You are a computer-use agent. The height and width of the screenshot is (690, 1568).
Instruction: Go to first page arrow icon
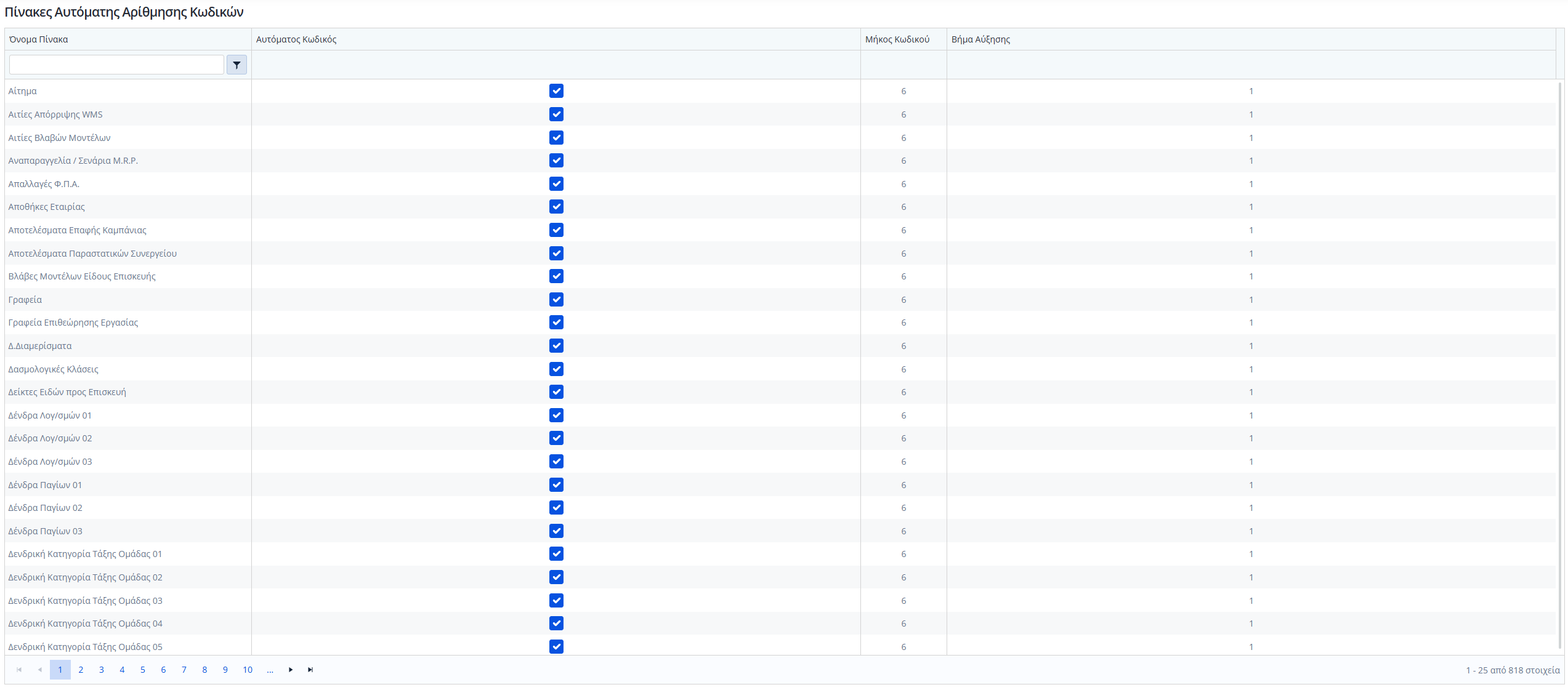[x=19, y=670]
